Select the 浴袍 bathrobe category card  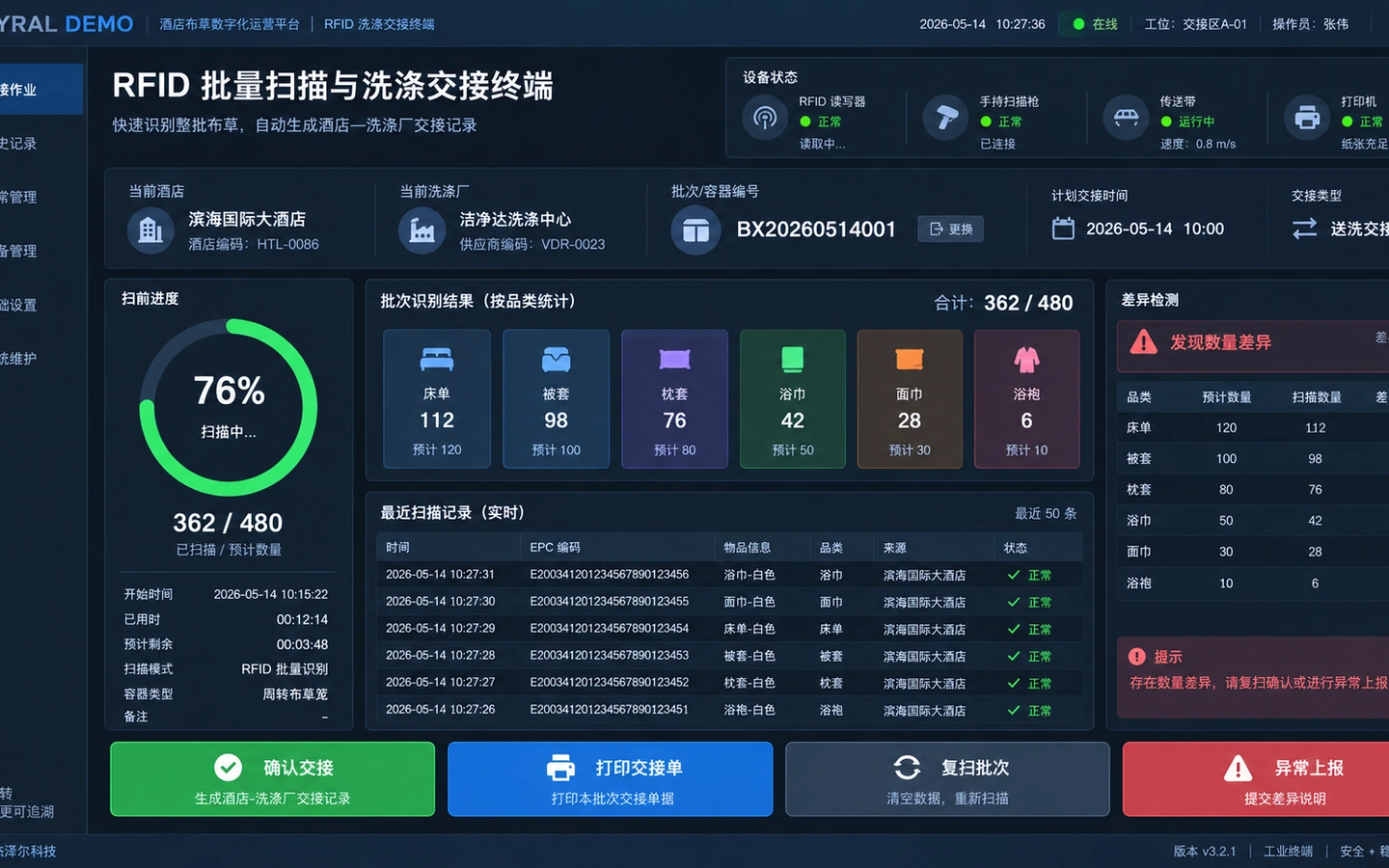tap(1026, 398)
